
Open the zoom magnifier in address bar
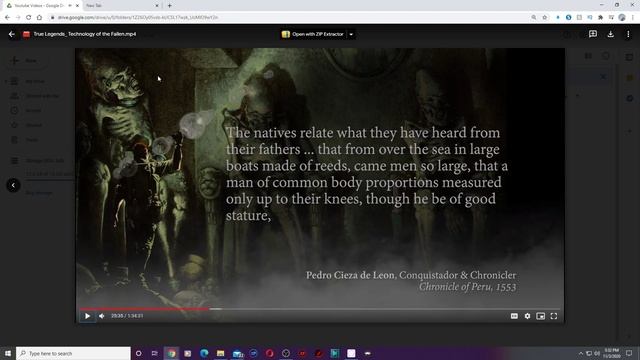pyautogui.click(x=534, y=18)
